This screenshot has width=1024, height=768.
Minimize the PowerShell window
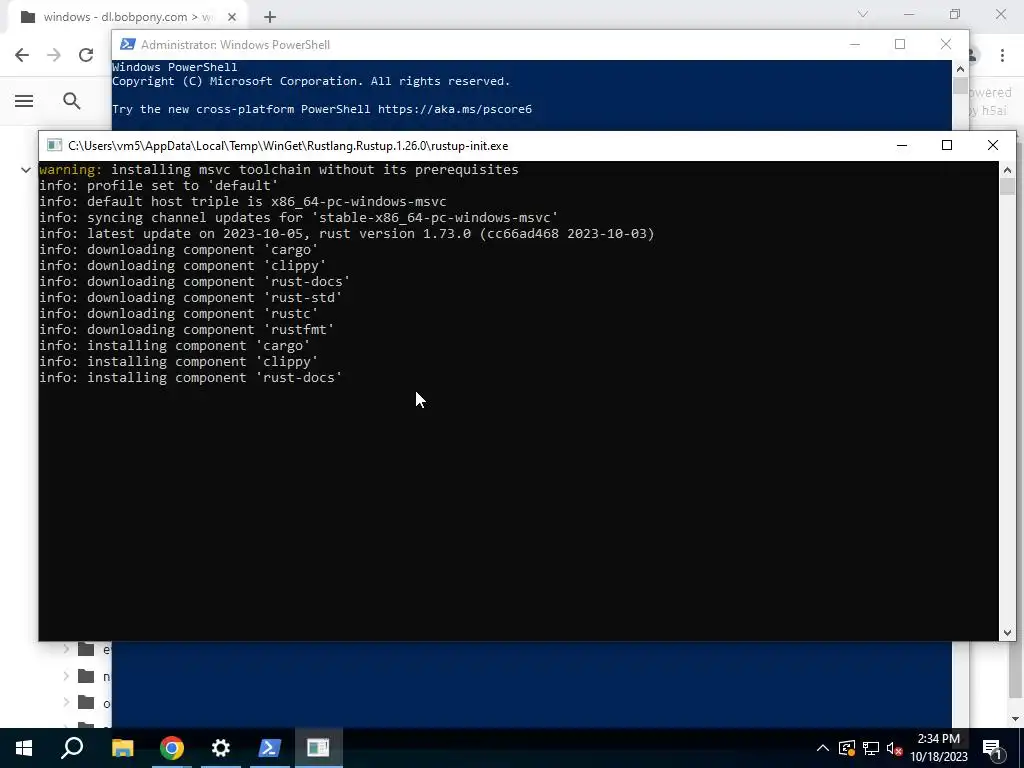pos(854,44)
